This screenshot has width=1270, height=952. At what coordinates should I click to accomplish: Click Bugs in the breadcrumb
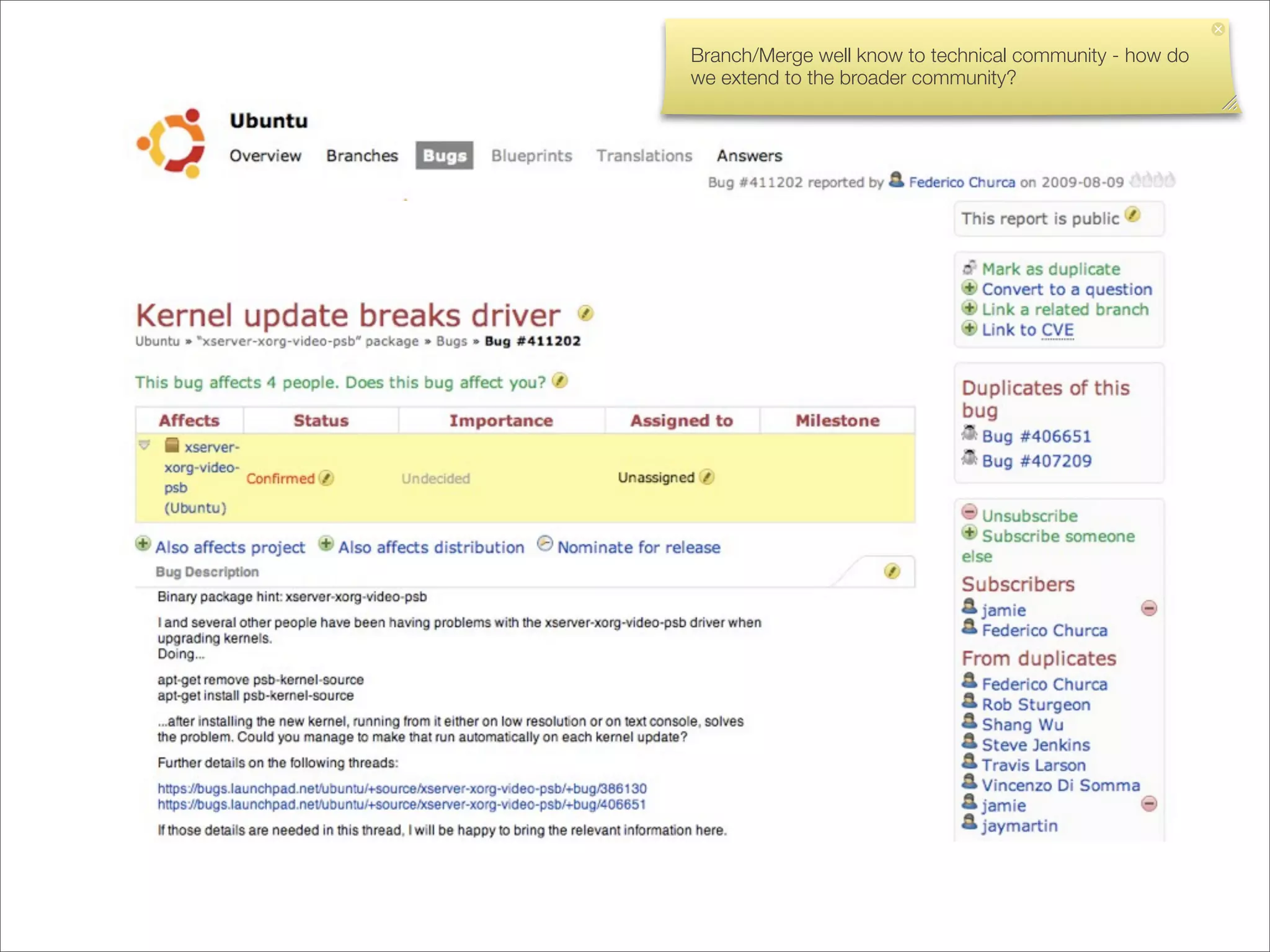click(451, 342)
